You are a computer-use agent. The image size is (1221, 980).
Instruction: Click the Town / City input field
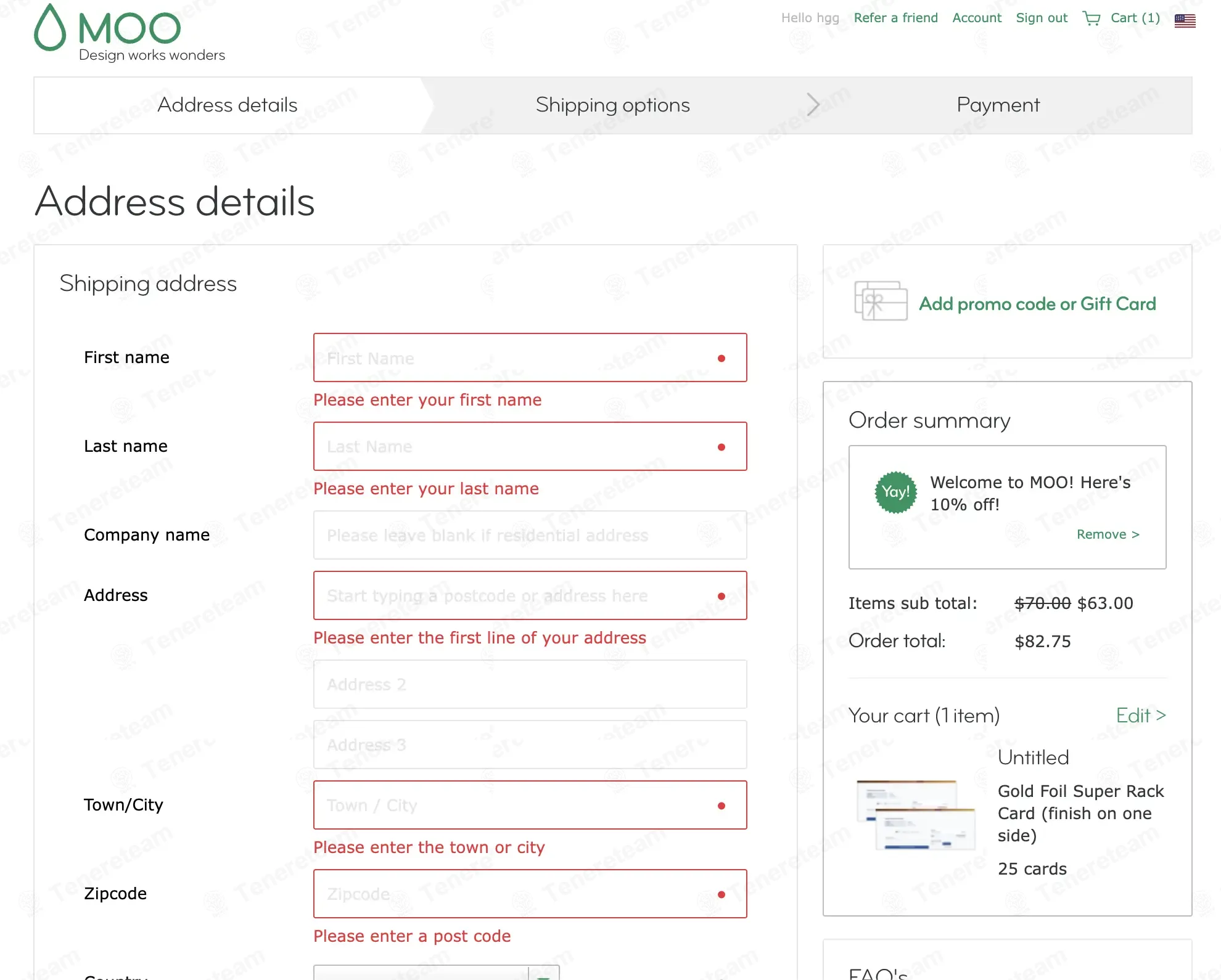tap(530, 805)
